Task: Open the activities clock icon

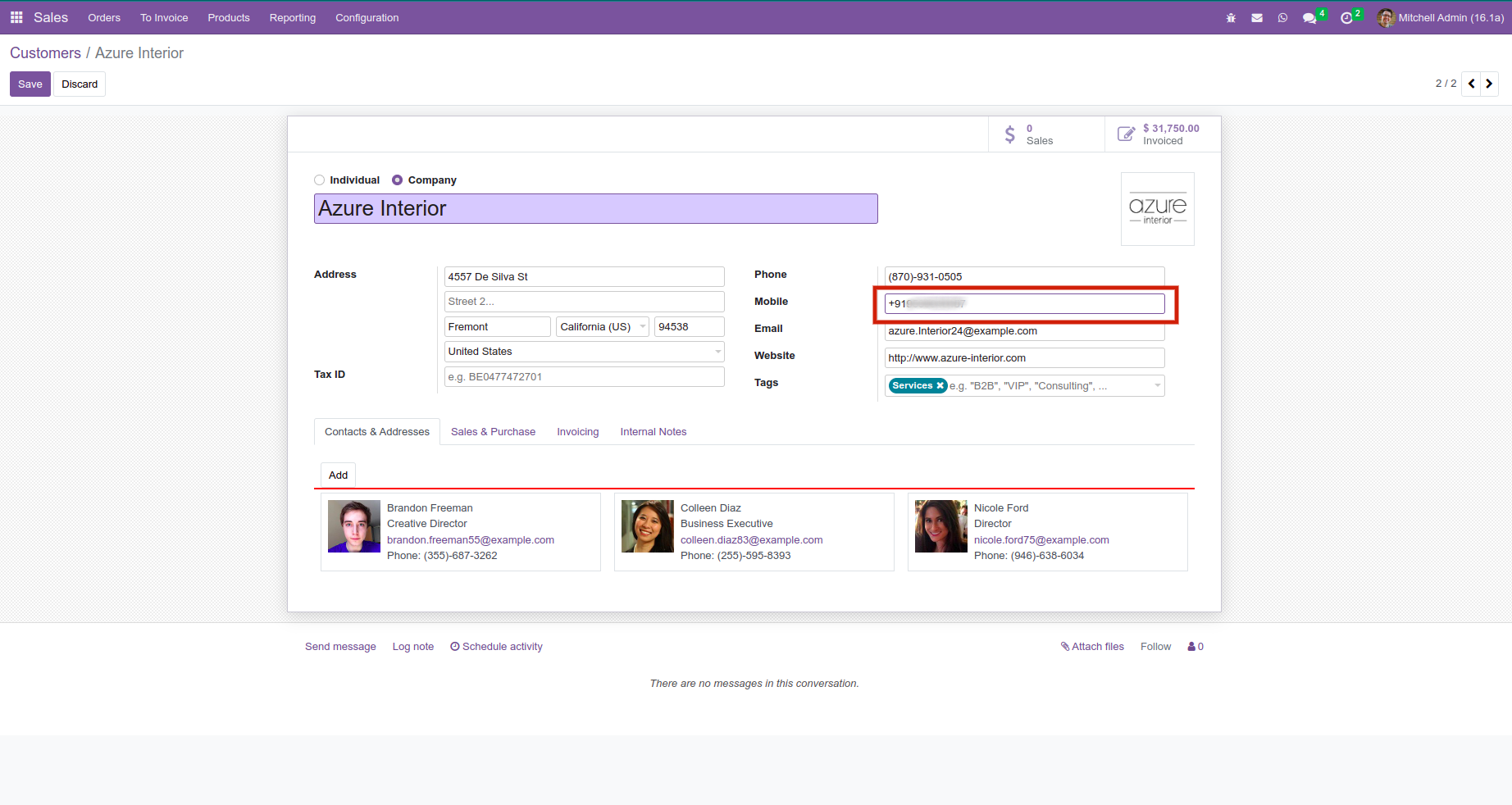Action: click(x=1346, y=18)
